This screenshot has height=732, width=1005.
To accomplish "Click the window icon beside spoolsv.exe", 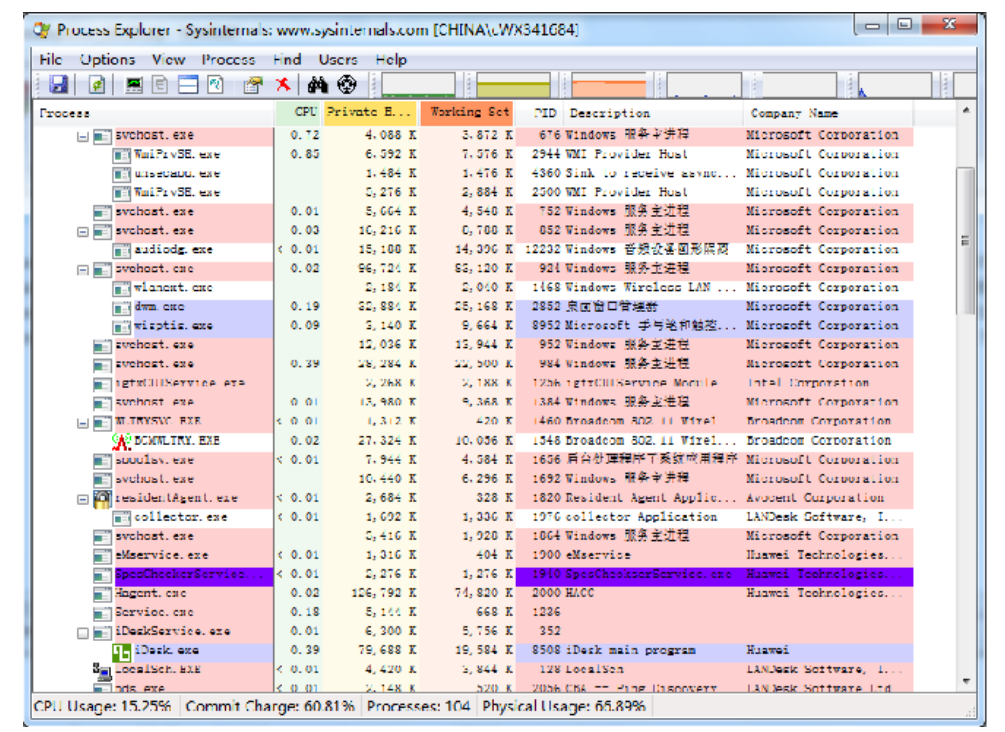I will 102,461.
